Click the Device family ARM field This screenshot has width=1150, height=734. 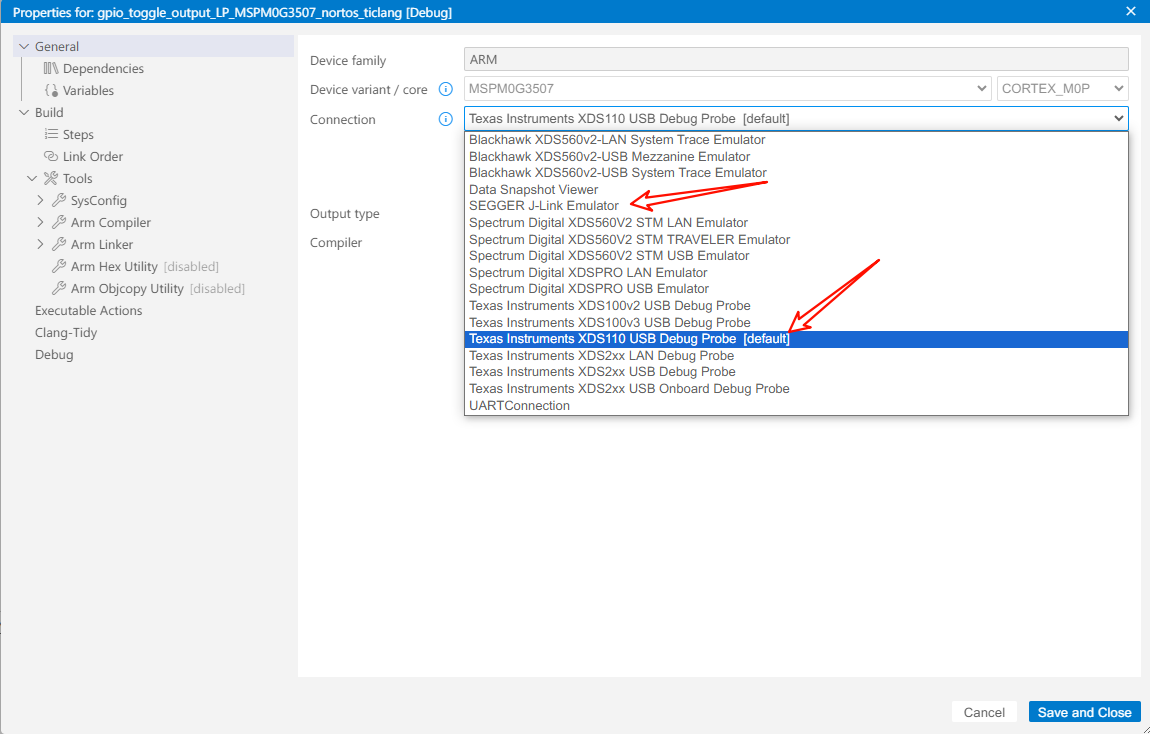pos(796,59)
